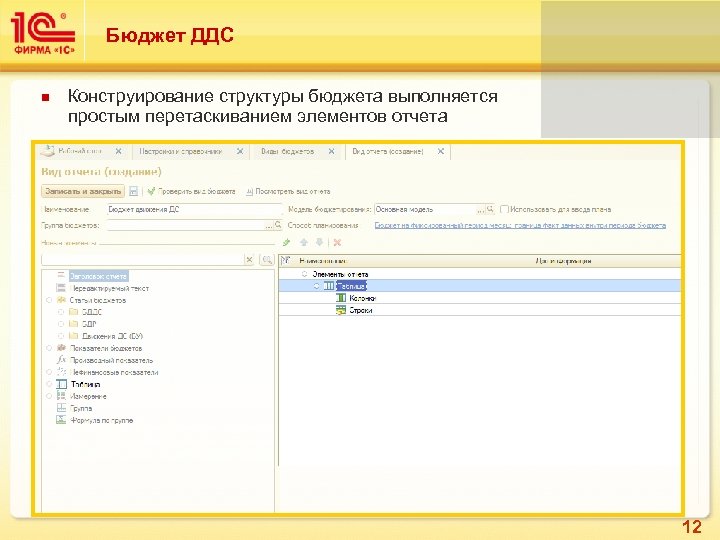Click Нефинансовые показатели node icon
The image size is (720, 540).
(61, 371)
